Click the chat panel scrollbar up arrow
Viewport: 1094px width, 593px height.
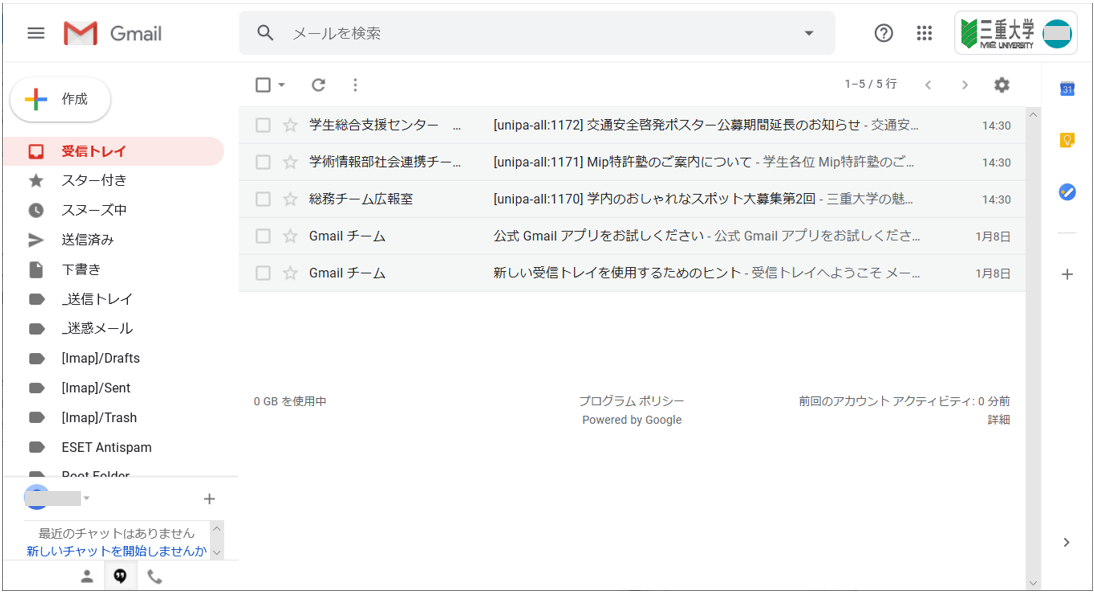tap(216, 529)
